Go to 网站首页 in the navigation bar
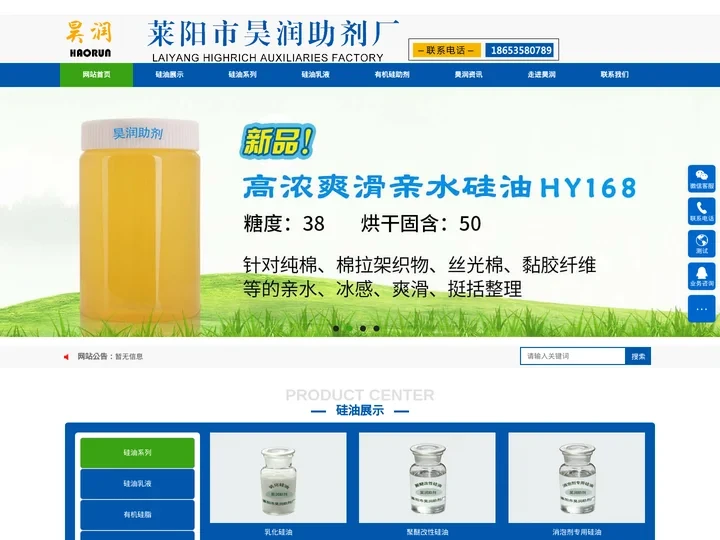Viewport: 720px width, 540px height. 96,75
